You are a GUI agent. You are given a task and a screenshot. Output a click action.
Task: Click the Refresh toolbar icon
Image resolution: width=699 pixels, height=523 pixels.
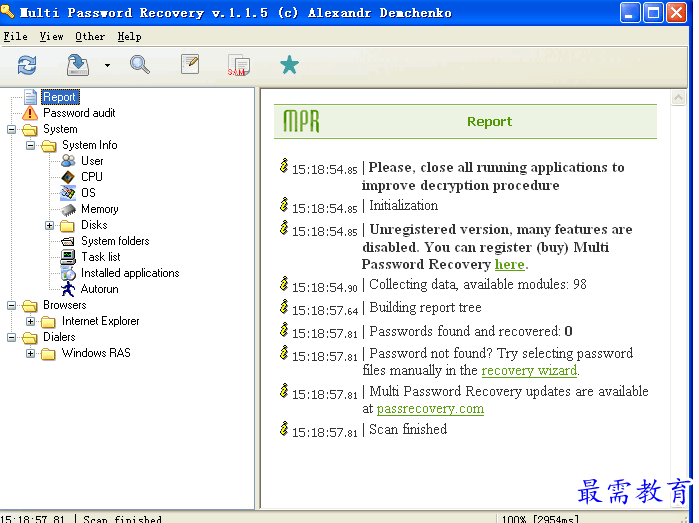27,65
